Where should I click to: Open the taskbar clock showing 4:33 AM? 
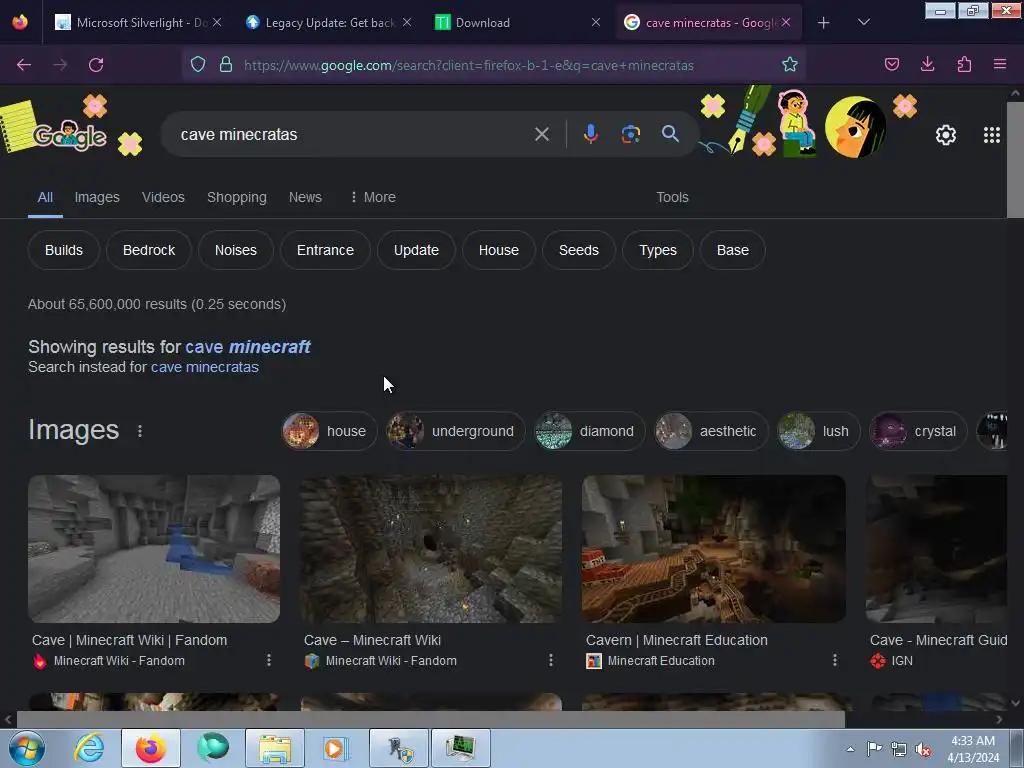[x=973, y=749]
